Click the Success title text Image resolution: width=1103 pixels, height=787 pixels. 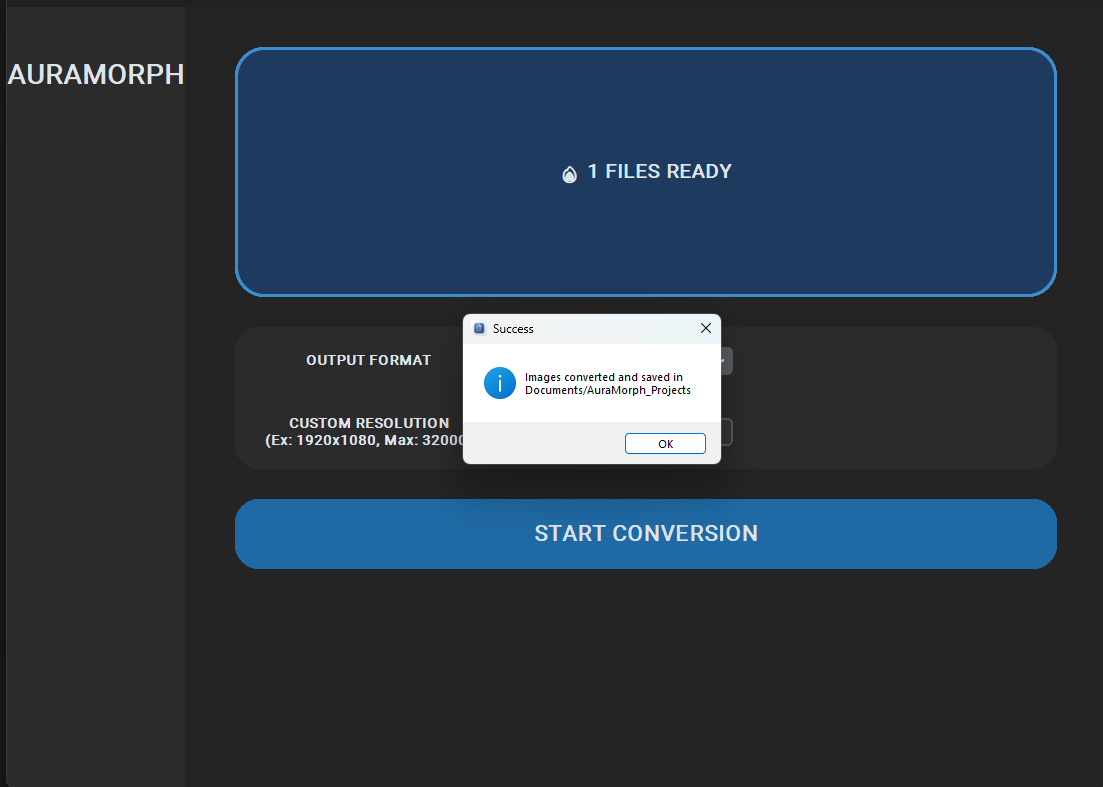coord(513,328)
